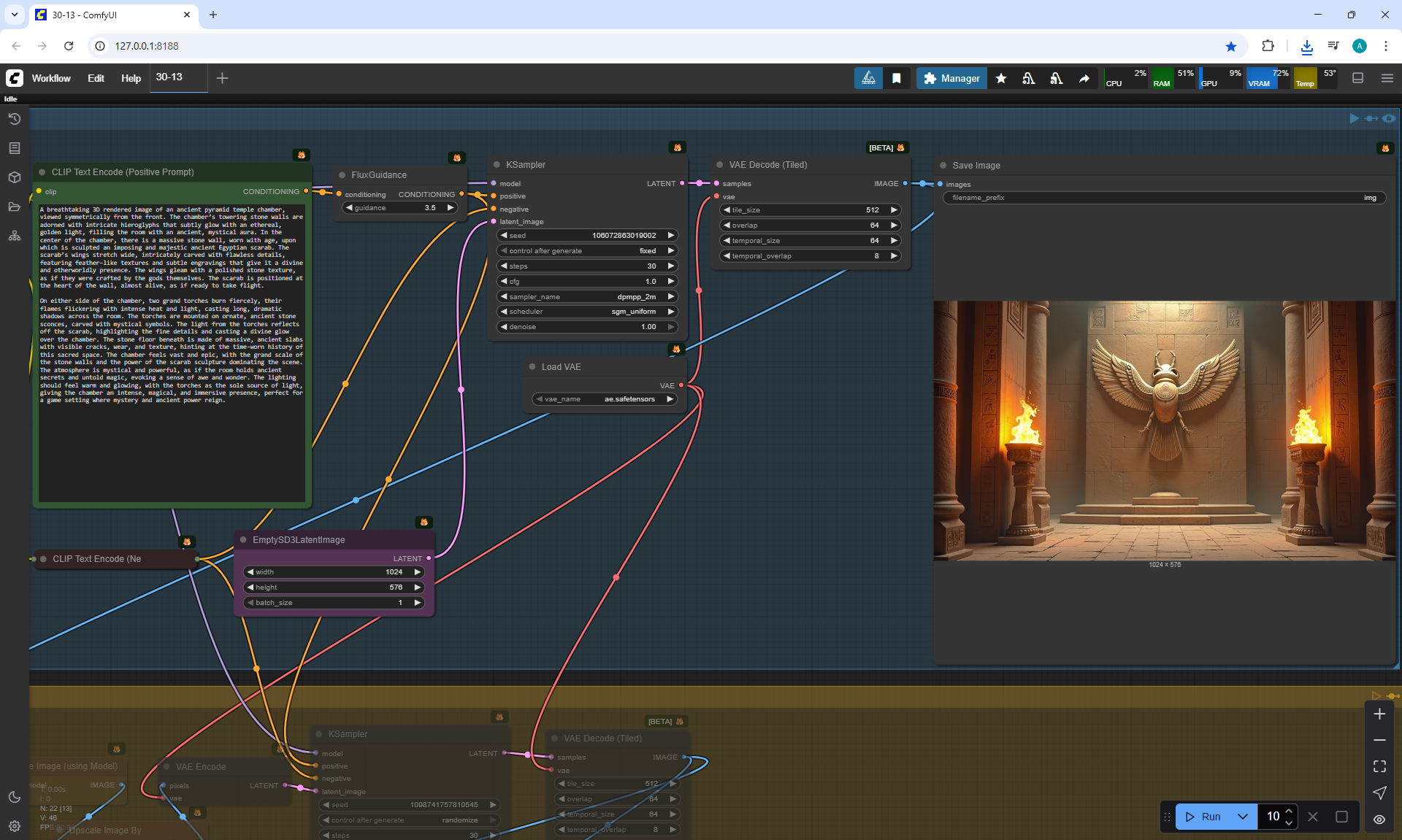Click the share arrow icon in toolbar

pos(1084,78)
